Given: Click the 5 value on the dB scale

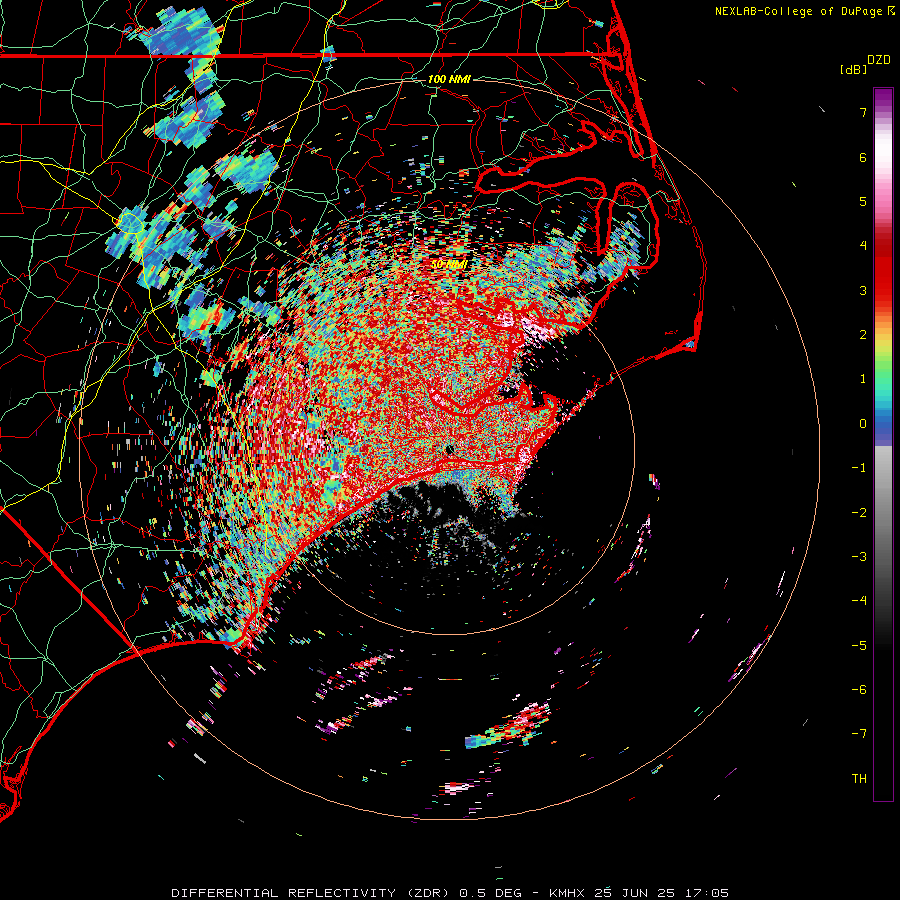Looking at the screenshot, I should pyautogui.click(x=863, y=201).
